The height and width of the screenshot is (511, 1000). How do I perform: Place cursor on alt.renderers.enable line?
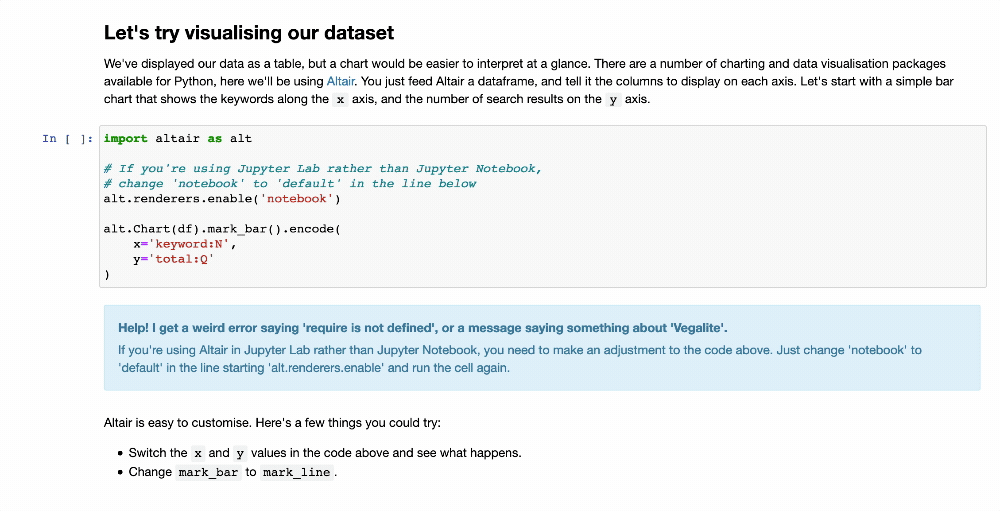(x=222, y=199)
